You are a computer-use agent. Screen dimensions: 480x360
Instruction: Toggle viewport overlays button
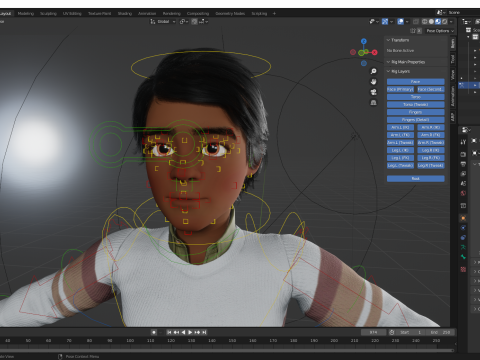coord(401,22)
